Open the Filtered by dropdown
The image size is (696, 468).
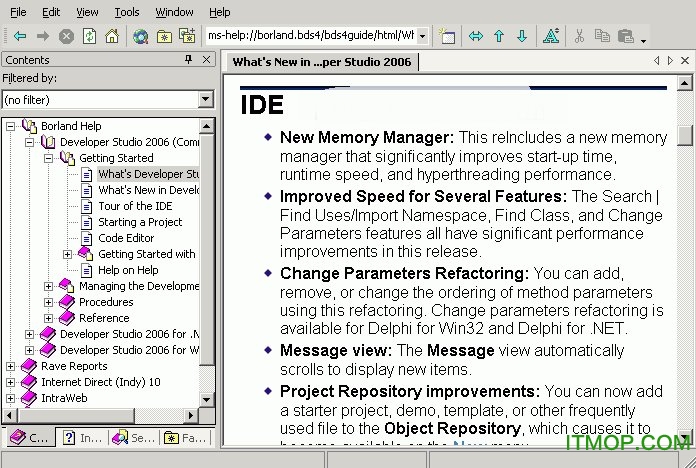click(206, 99)
